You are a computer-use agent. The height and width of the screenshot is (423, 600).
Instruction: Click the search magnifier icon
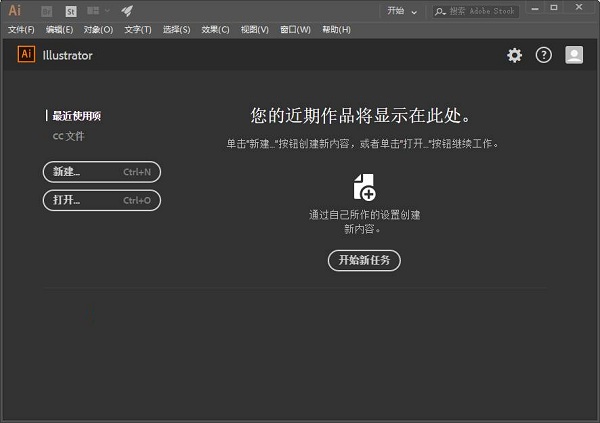click(x=440, y=11)
